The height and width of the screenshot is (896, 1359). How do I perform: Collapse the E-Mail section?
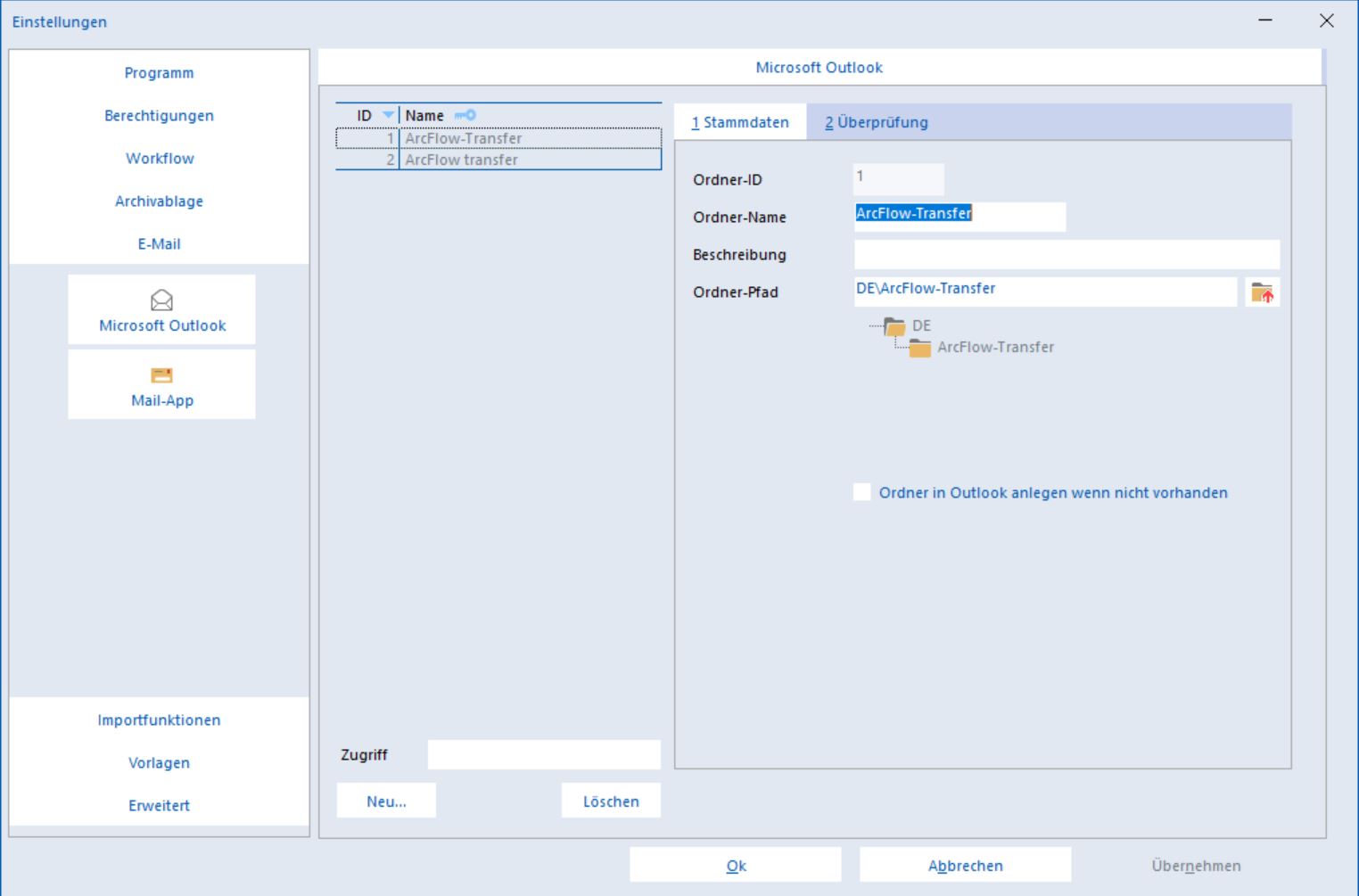[159, 244]
